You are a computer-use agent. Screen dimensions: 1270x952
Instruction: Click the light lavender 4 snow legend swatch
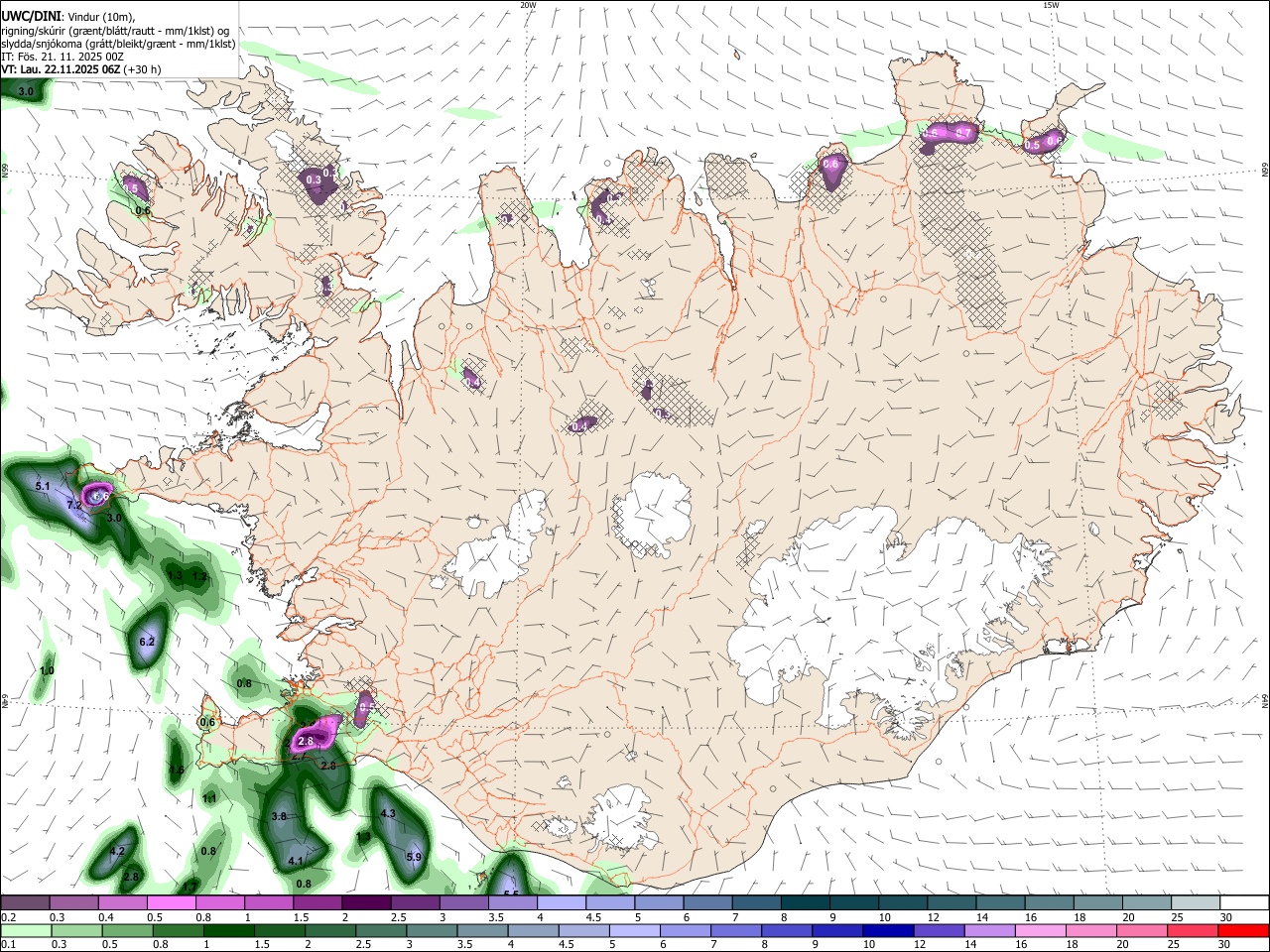tap(560, 902)
